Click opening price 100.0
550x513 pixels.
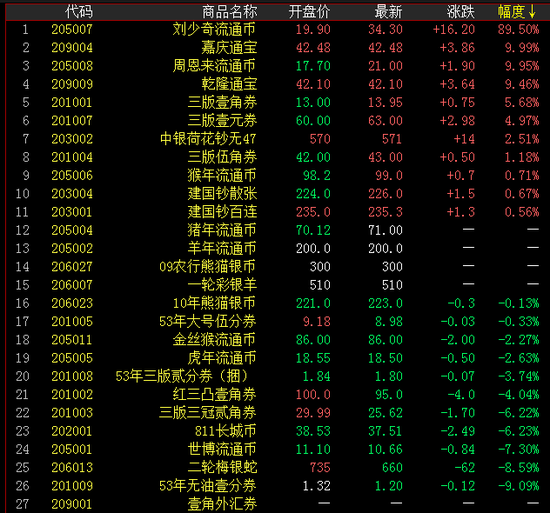[x=313, y=394]
